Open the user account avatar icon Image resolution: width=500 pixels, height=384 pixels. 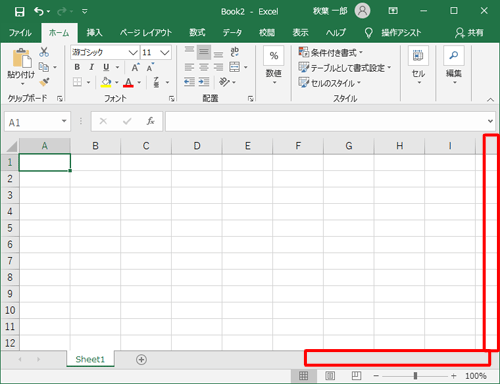click(x=362, y=11)
